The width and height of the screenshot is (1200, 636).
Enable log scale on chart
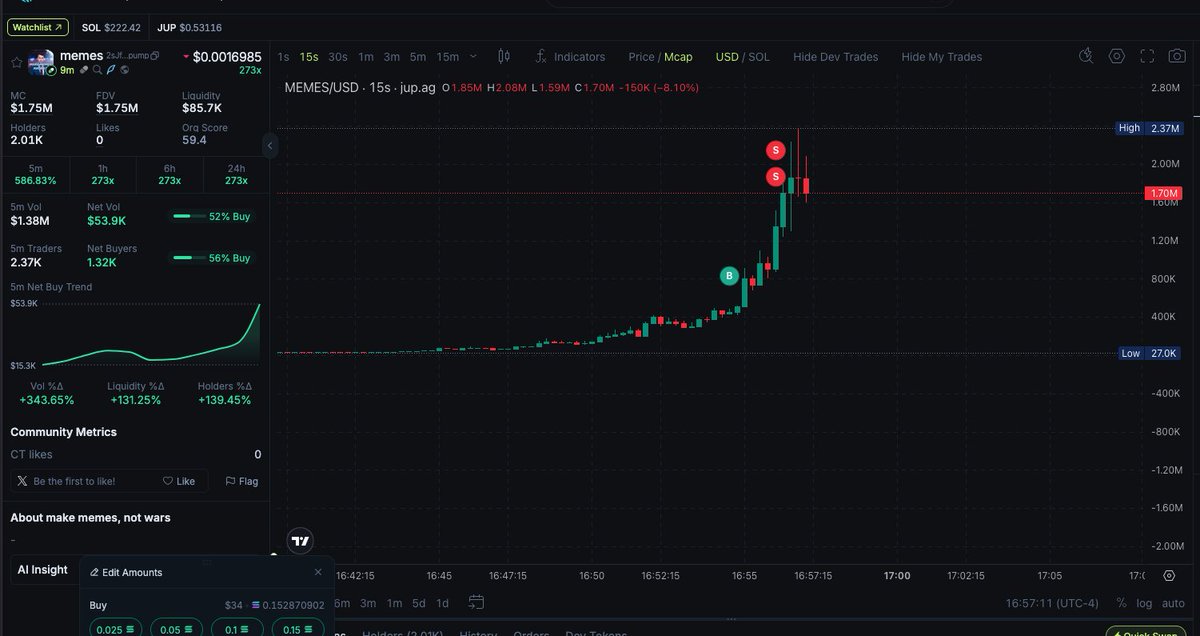pos(1144,603)
